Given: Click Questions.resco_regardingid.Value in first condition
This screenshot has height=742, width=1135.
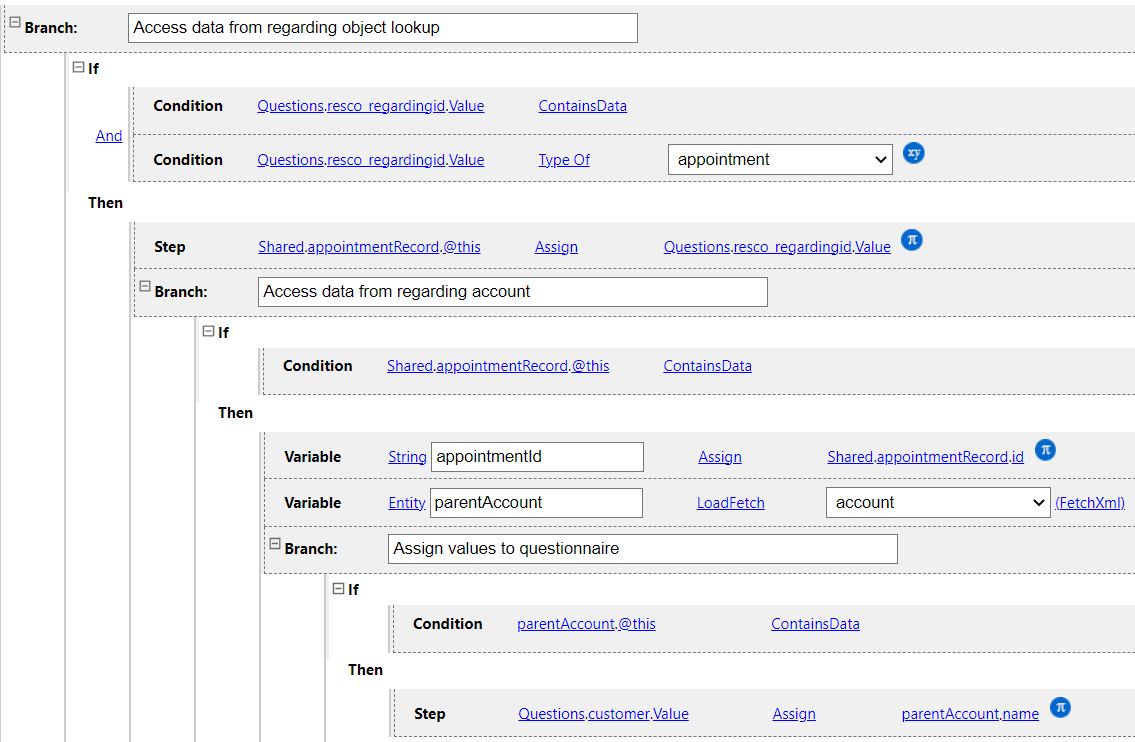Looking at the screenshot, I should 371,106.
